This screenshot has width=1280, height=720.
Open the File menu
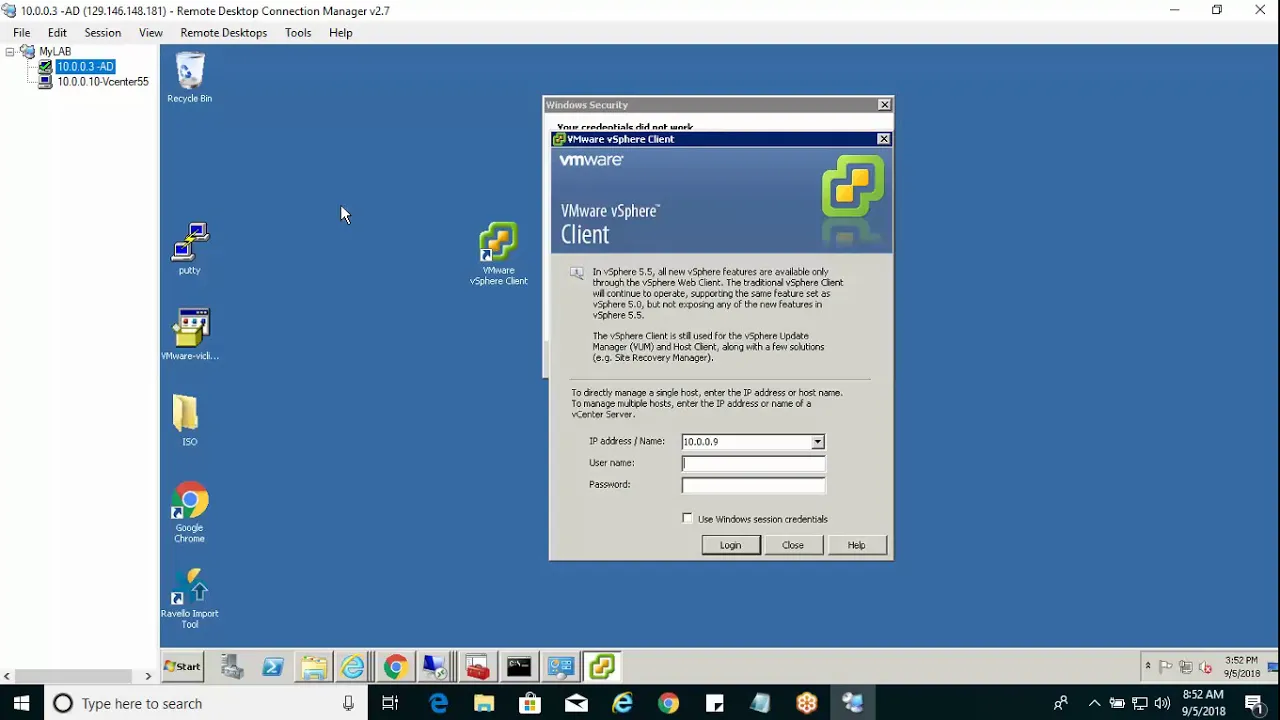(x=22, y=33)
